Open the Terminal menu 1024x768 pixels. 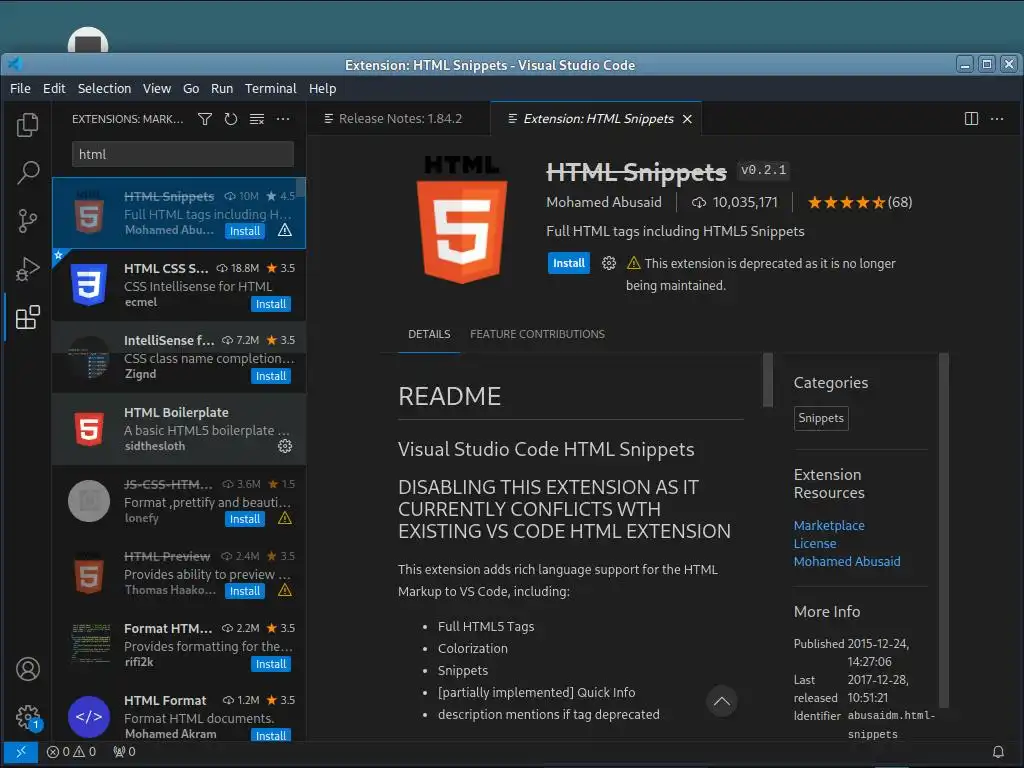click(x=270, y=88)
